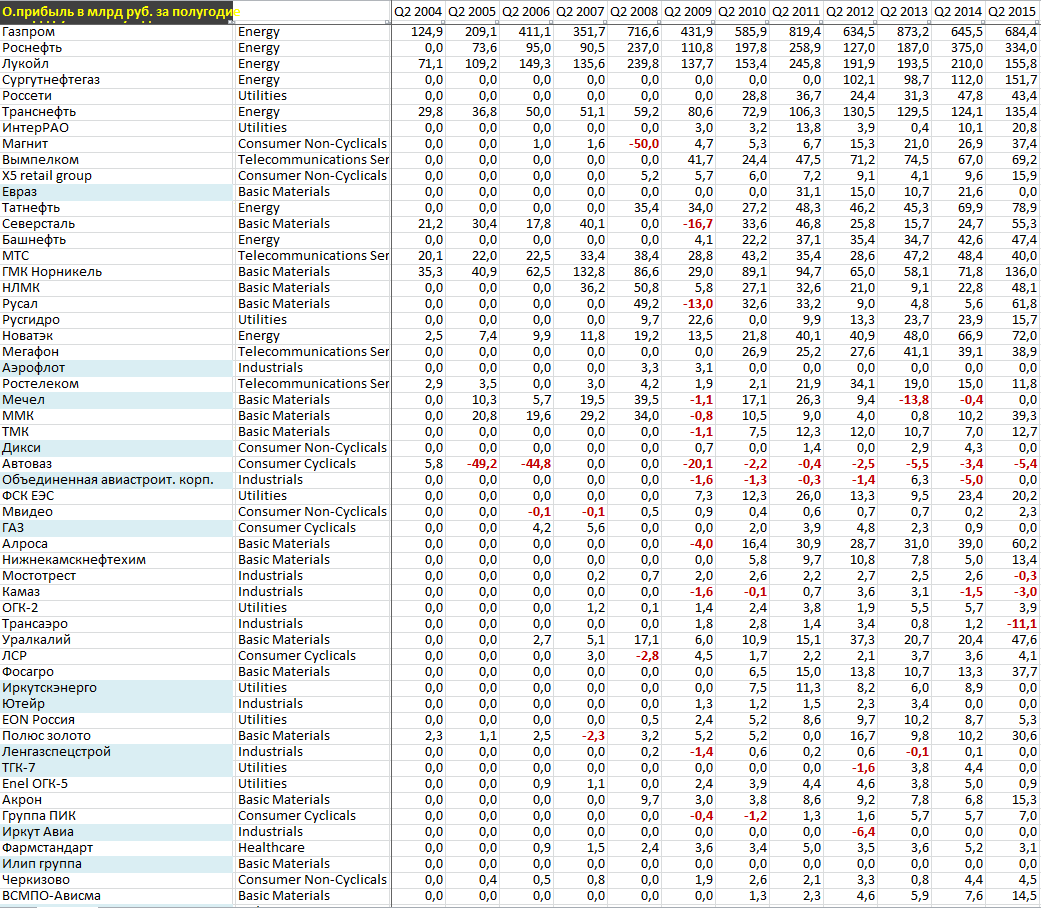Select the Healthcare sector cell
The image size is (1041, 908).
[x=313, y=848]
